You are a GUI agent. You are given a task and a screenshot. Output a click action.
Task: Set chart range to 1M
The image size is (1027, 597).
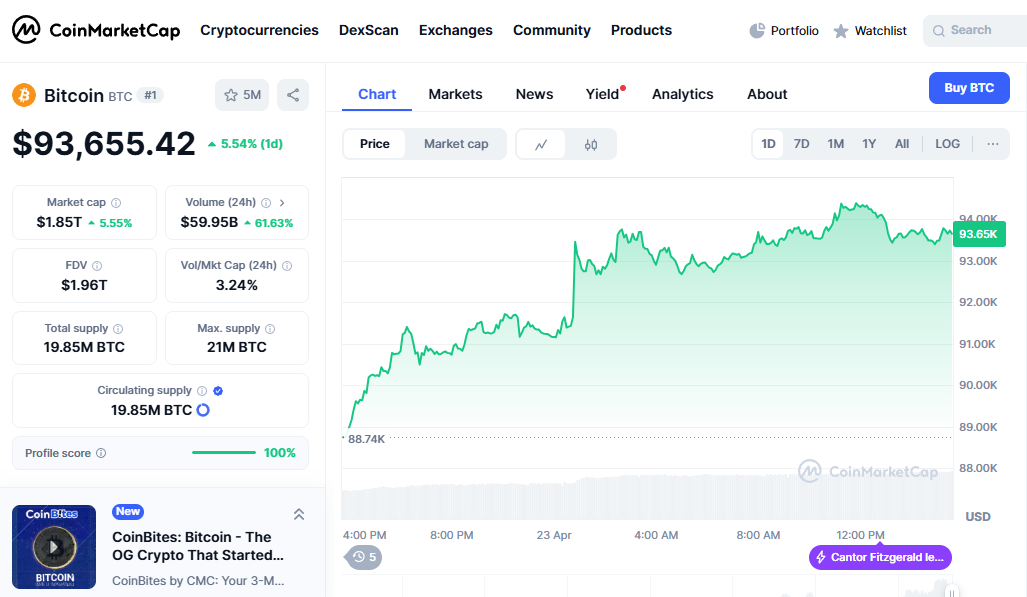pyautogui.click(x=836, y=144)
